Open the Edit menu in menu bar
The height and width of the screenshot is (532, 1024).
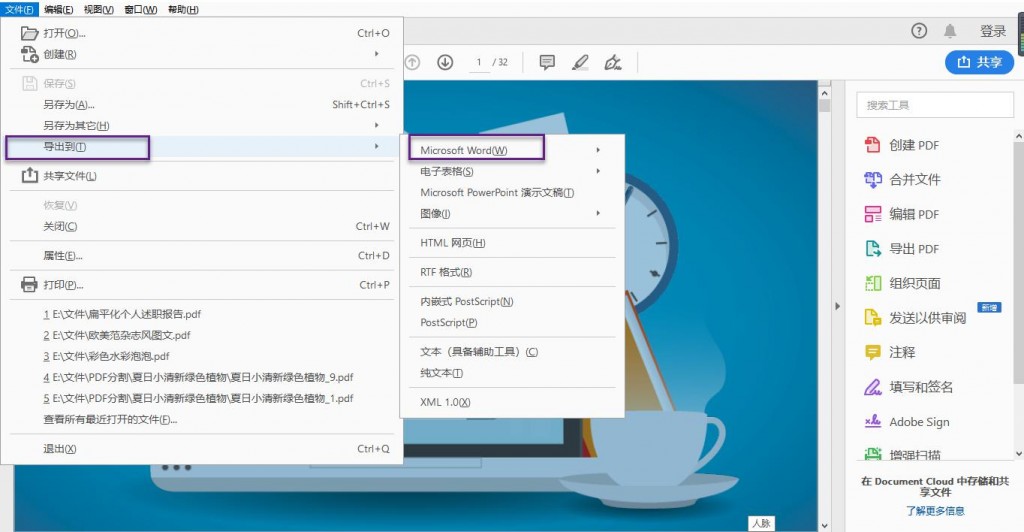click(x=59, y=9)
